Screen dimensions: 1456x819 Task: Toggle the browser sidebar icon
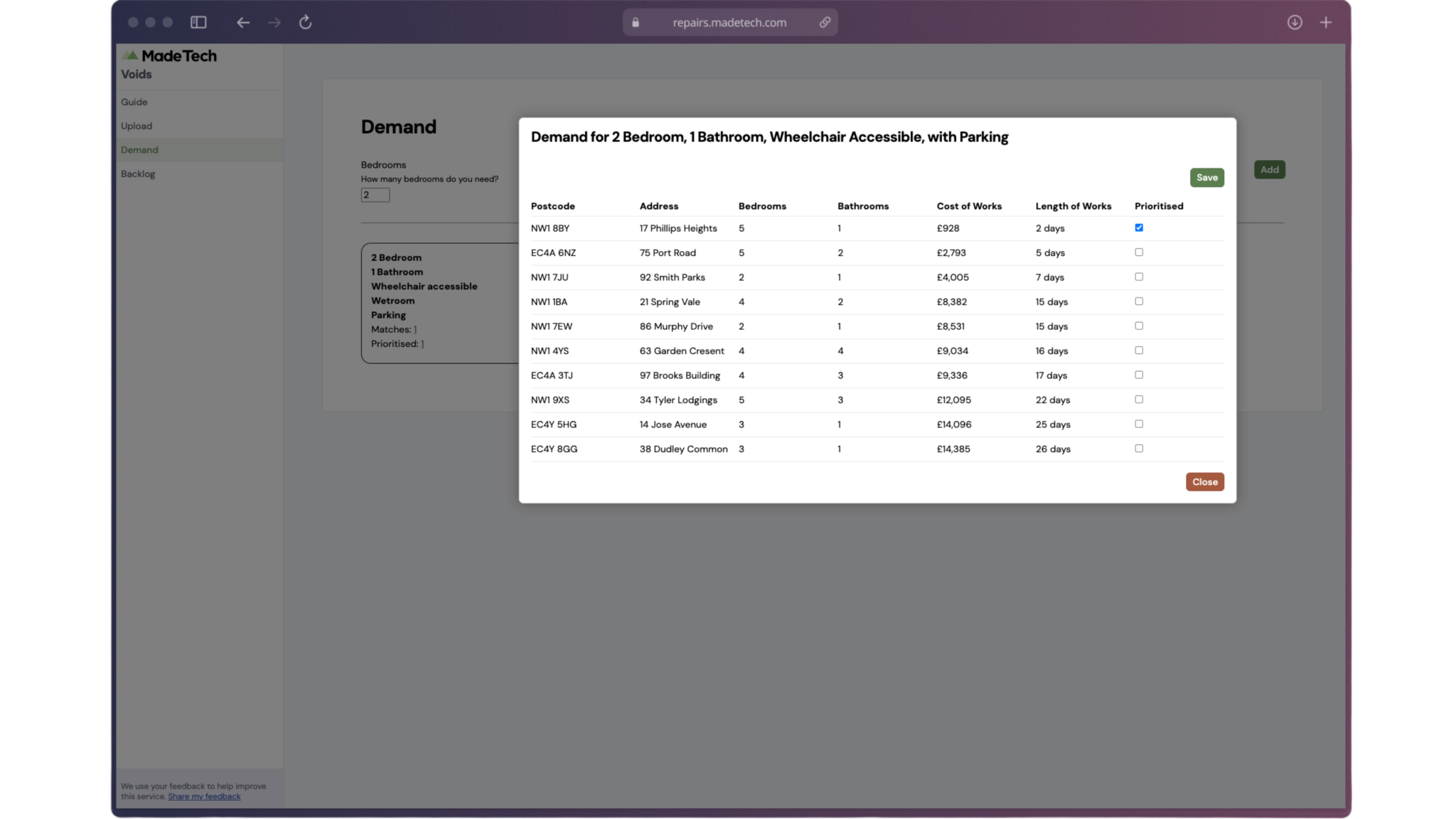click(198, 22)
